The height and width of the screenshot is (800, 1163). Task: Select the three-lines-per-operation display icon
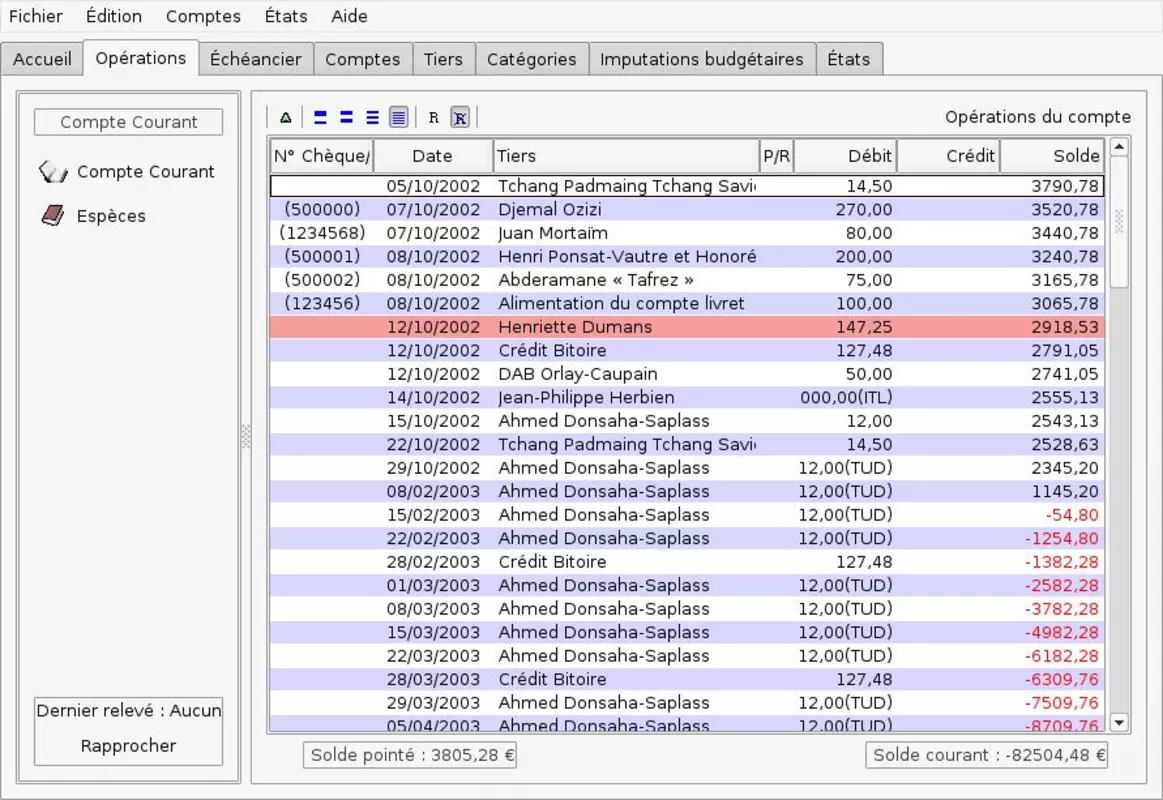(x=372, y=117)
